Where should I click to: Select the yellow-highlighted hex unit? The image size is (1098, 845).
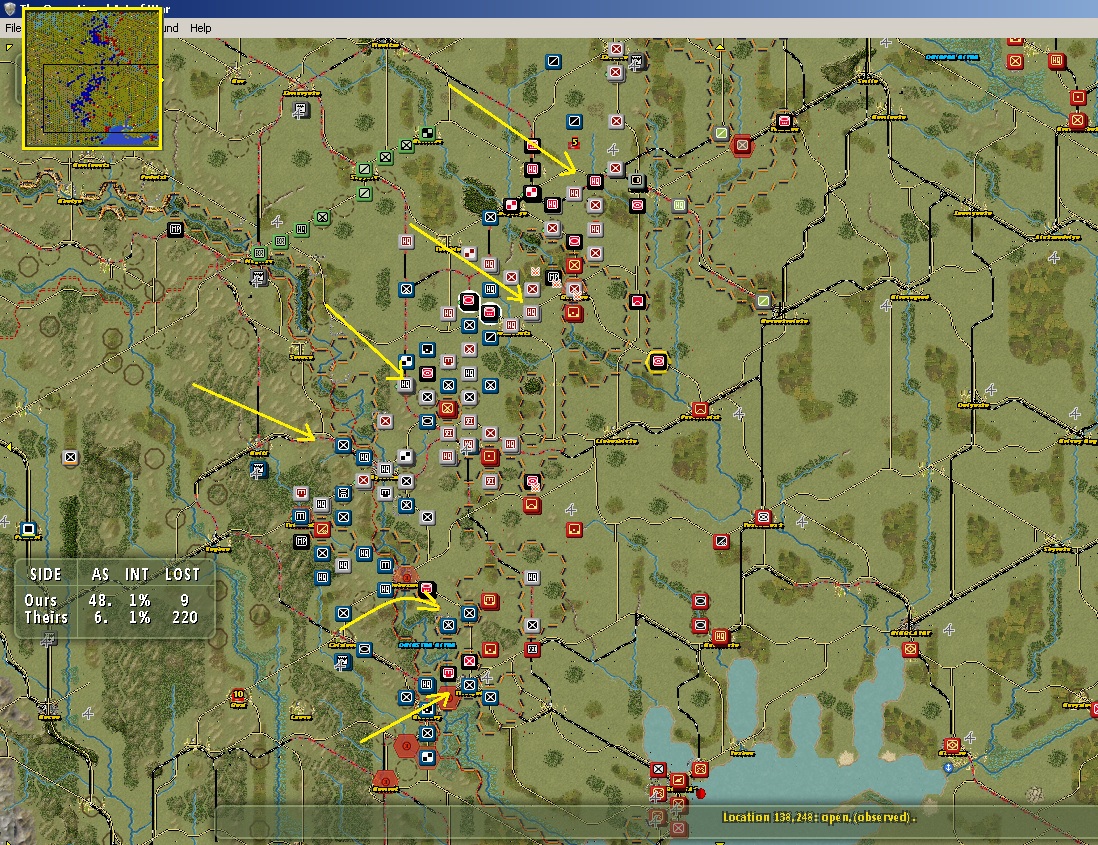click(658, 361)
